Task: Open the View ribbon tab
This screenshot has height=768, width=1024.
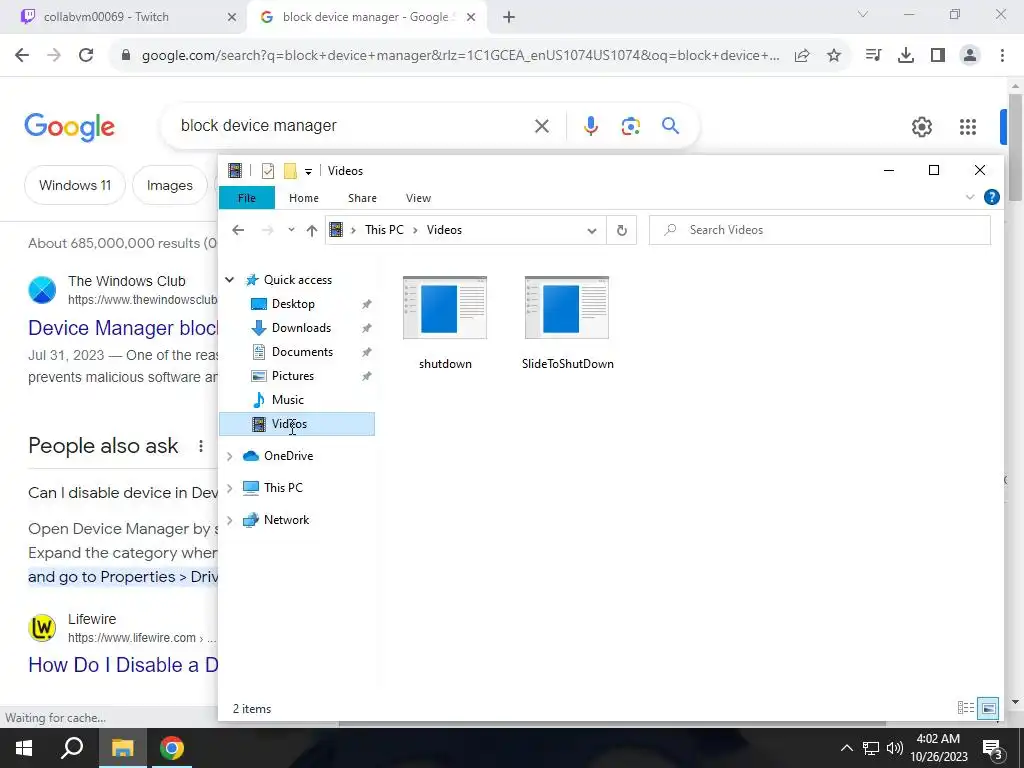Action: pos(418,198)
